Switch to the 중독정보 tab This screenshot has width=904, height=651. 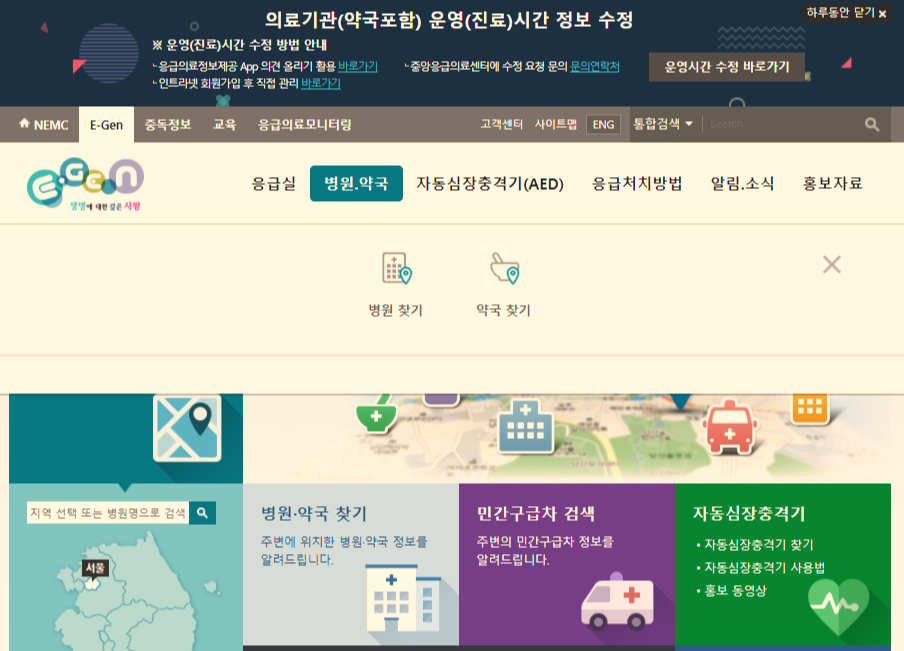(x=168, y=125)
